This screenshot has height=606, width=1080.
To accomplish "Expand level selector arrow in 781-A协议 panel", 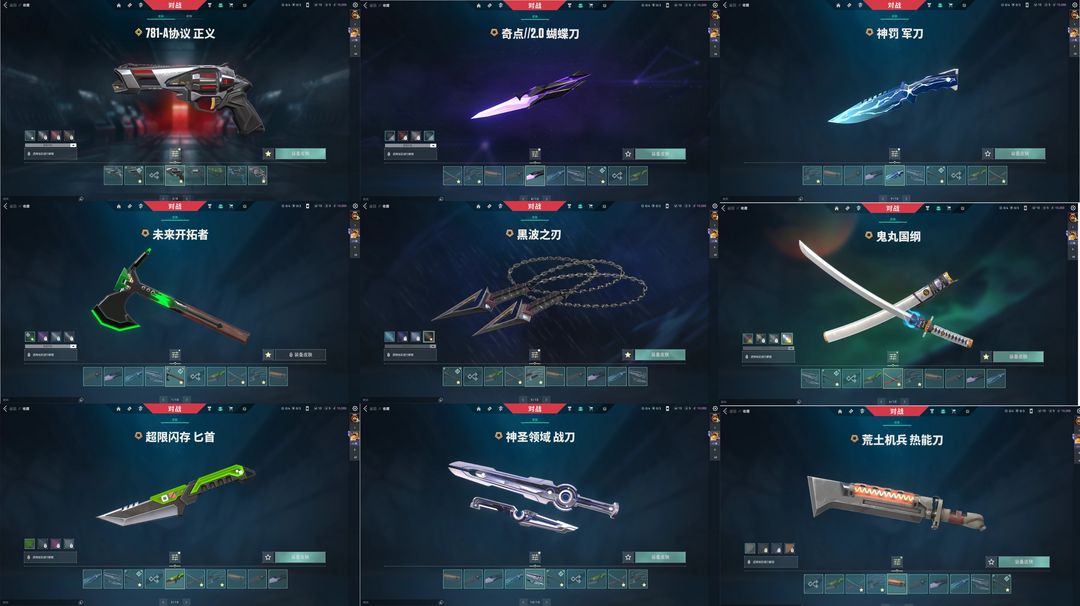I will point(73,145).
